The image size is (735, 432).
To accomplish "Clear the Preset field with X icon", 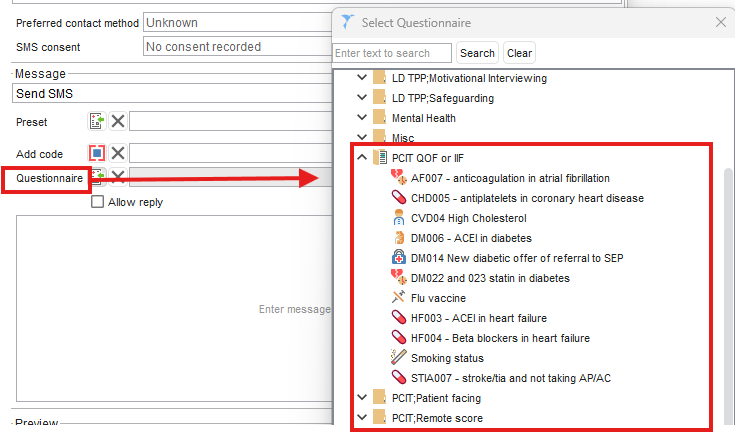I will (x=118, y=121).
